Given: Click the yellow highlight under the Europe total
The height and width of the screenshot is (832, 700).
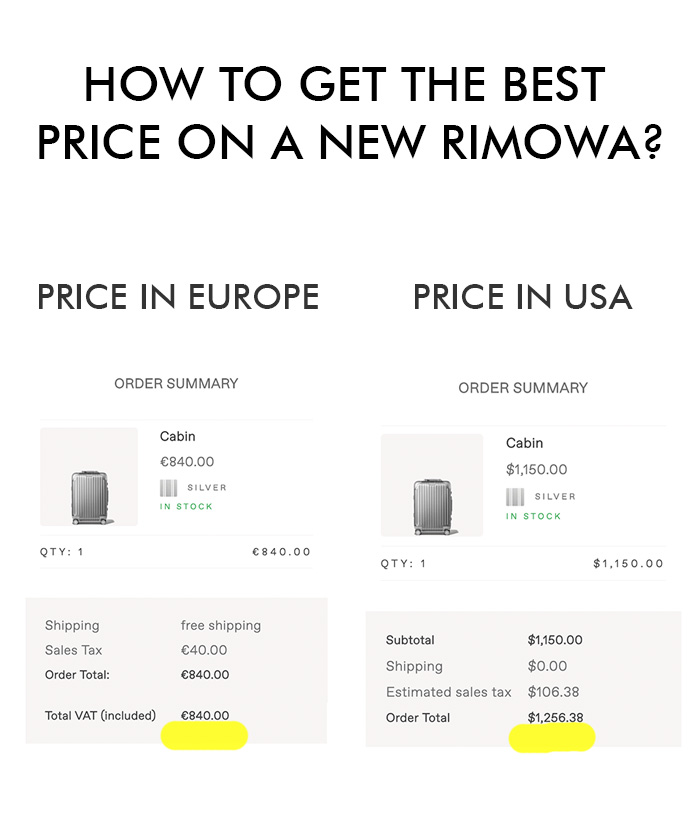Looking at the screenshot, I should 204,735.
